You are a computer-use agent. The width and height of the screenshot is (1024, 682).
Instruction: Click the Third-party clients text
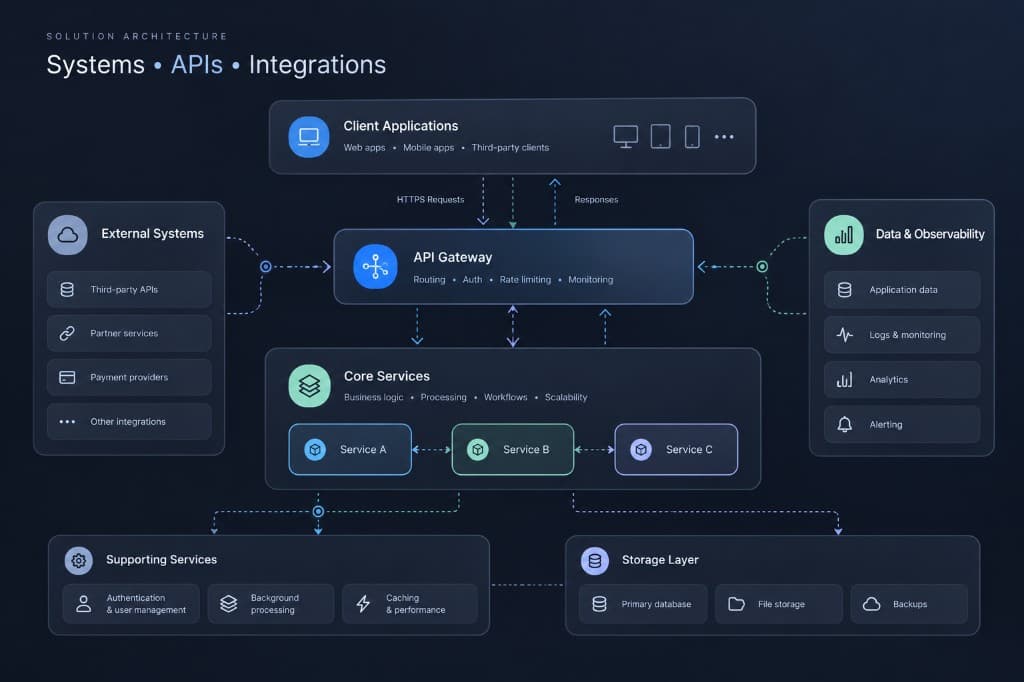point(510,148)
